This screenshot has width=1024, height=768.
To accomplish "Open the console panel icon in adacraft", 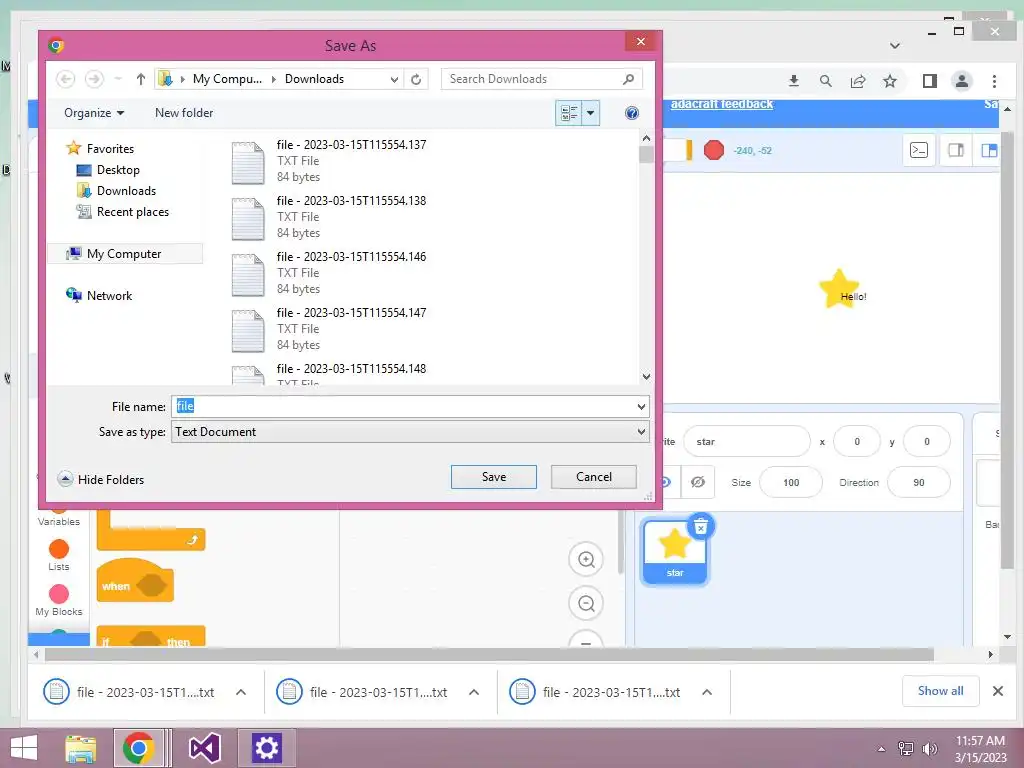I will point(919,150).
